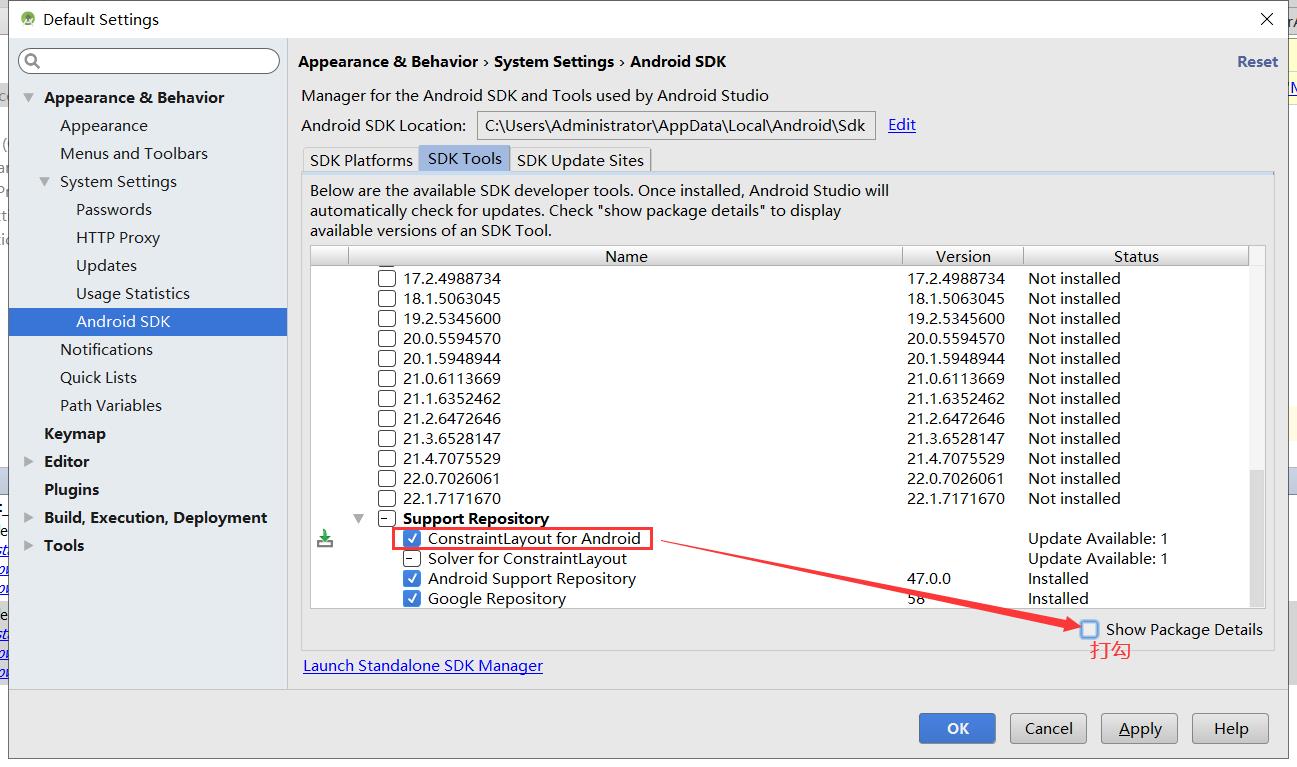Open Plugins settings
The width and height of the screenshot is (1297, 767).
[x=72, y=490]
